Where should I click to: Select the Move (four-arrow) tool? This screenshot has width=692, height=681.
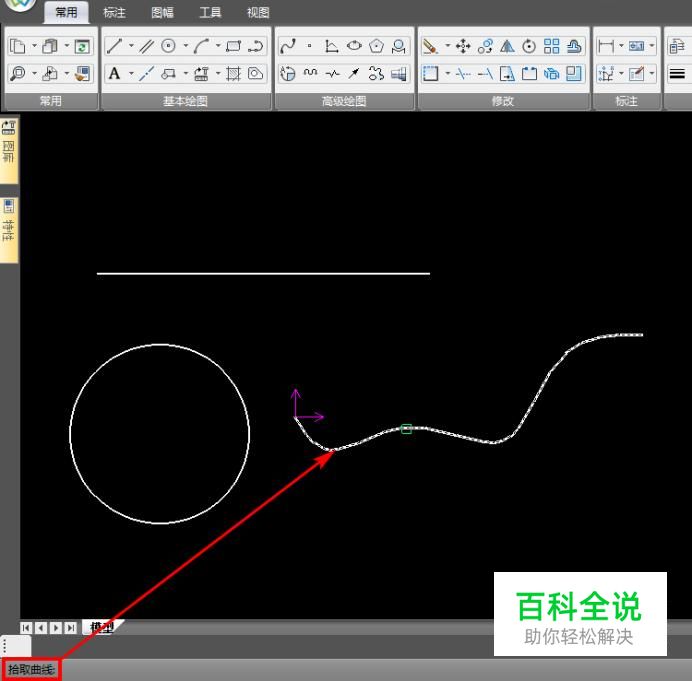point(463,46)
